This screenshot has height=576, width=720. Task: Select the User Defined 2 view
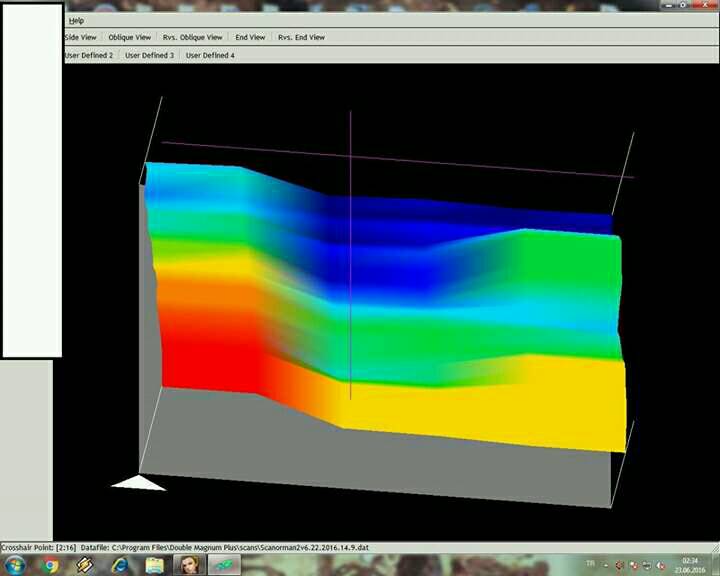(89, 55)
